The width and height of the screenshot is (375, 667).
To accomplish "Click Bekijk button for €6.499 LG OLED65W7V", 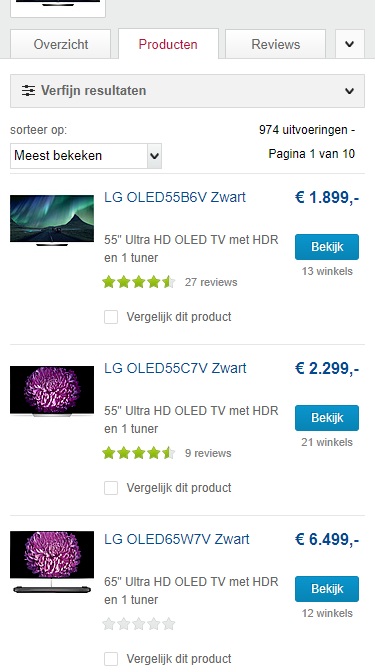I will [327, 589].
